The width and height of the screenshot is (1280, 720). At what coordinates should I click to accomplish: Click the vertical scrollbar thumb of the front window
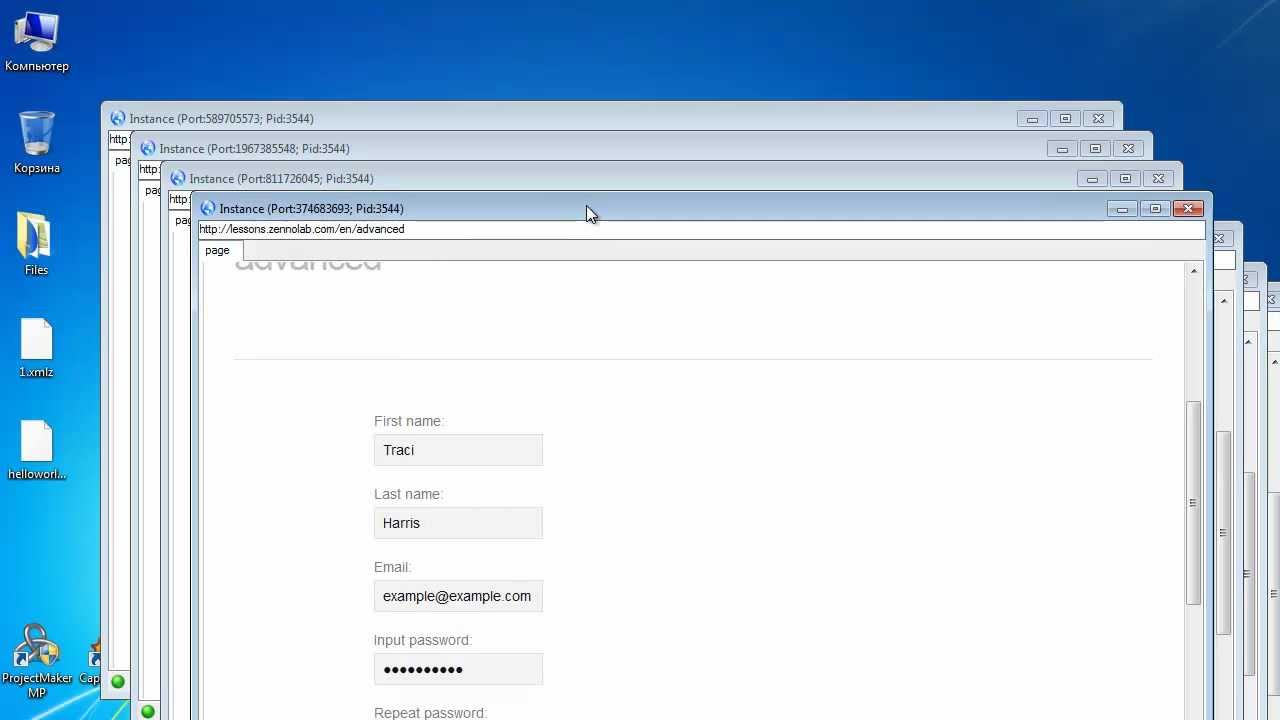[1193, 503]
